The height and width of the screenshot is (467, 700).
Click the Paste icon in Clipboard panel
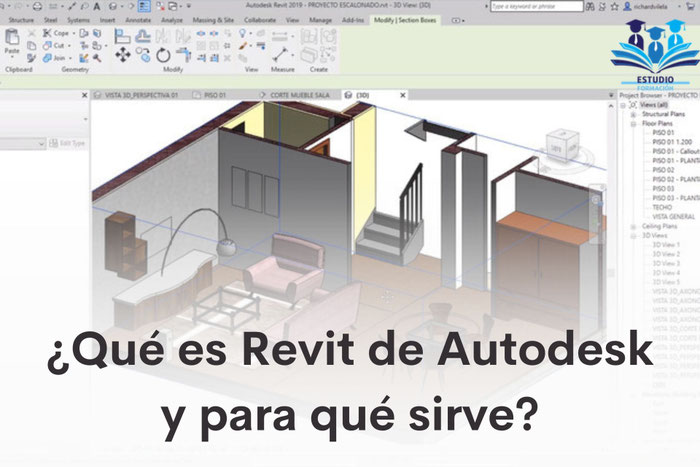[14, 42]
